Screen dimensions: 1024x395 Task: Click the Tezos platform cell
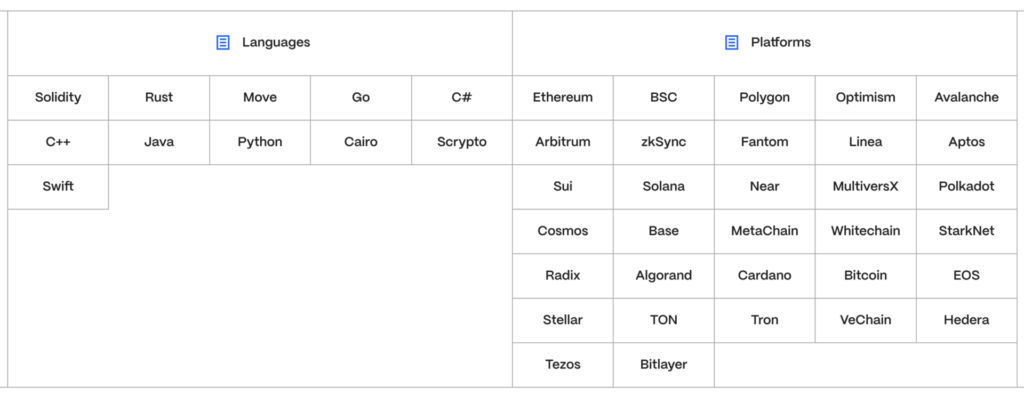pos(563,364)
